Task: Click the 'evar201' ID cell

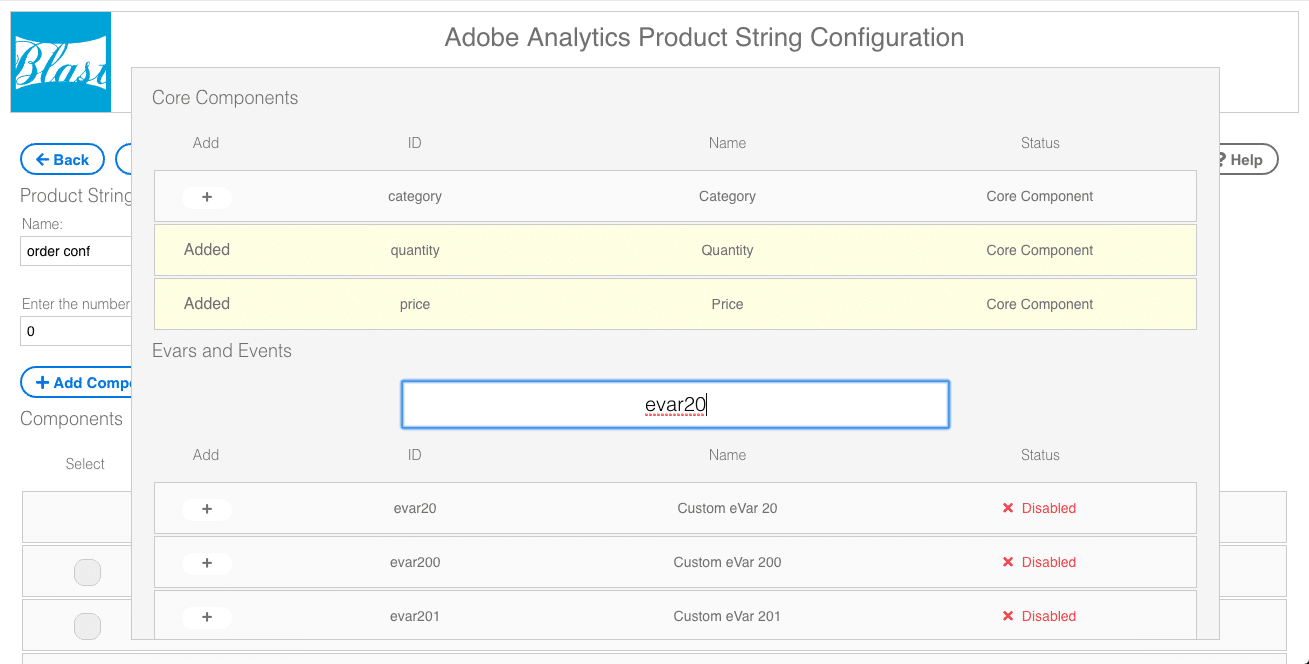Action: [x=415, y=617]
